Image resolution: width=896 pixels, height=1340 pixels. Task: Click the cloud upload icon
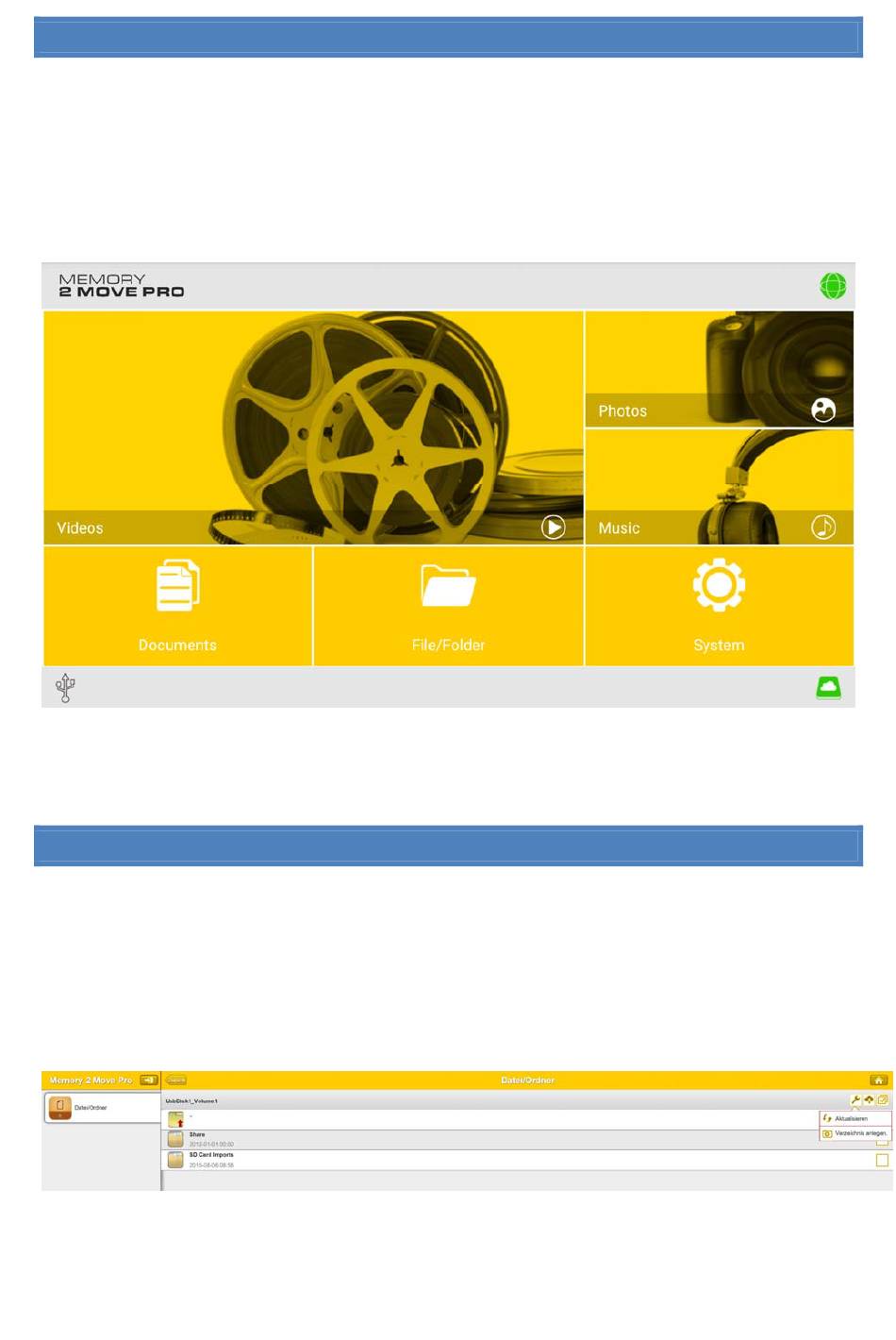pyautogui.click(x=869, y=1100)
